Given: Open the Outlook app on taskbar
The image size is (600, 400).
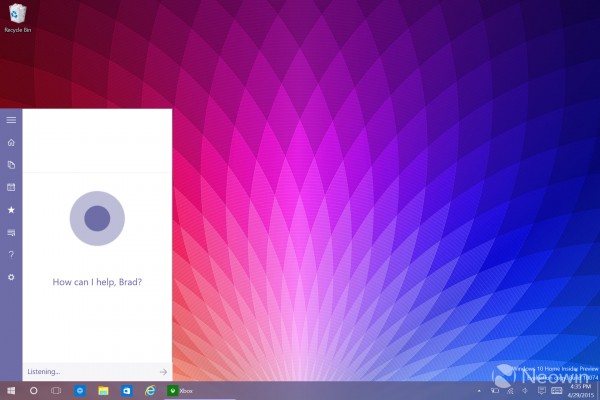Looking at the screenshot, I should point(127,390).
